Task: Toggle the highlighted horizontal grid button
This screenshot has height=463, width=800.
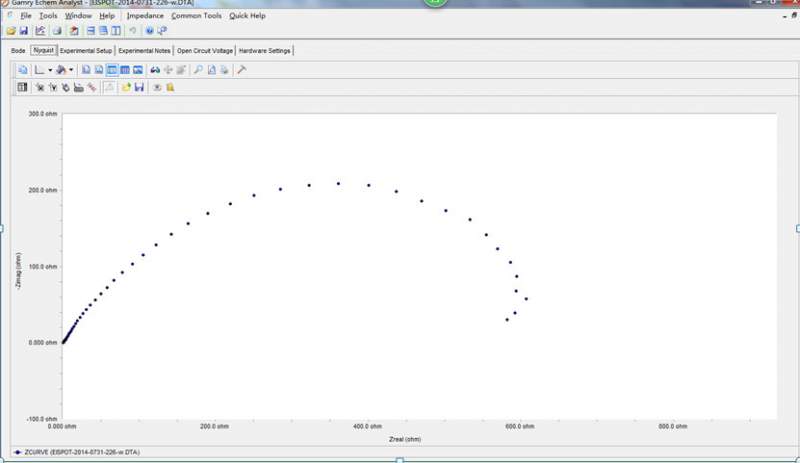Action: (x=112, y=70)
